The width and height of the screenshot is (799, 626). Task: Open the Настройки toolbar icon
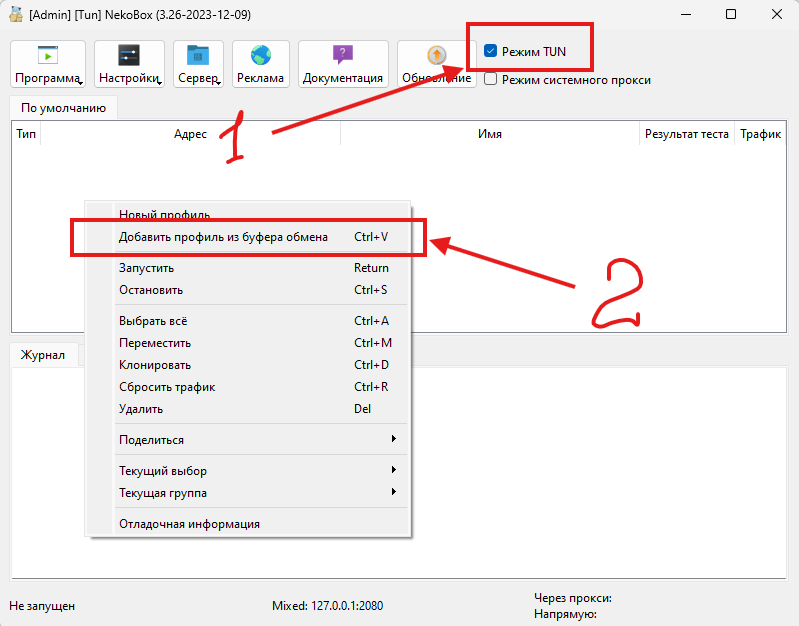(129, 57)
